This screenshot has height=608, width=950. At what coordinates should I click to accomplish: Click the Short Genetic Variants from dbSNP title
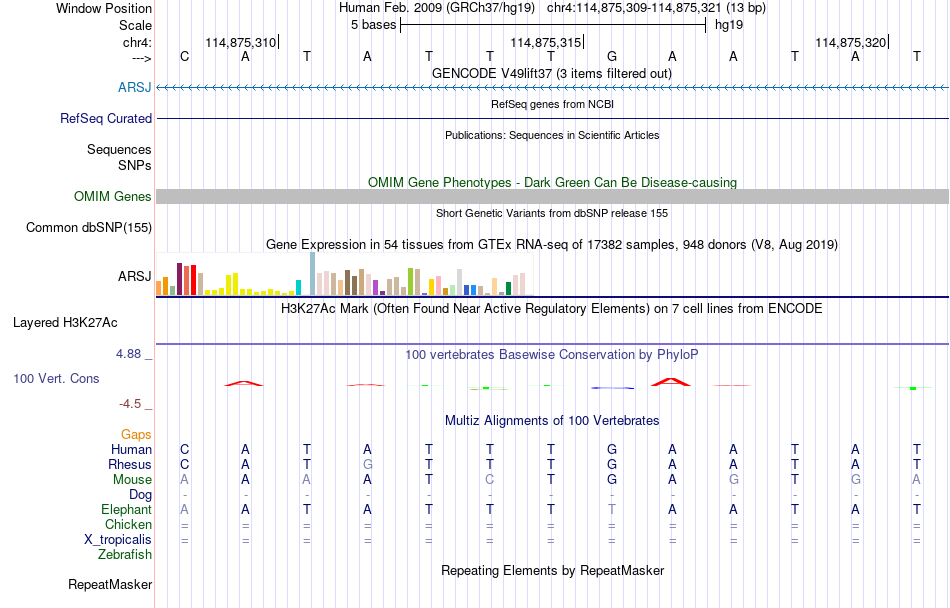point(552,213)
